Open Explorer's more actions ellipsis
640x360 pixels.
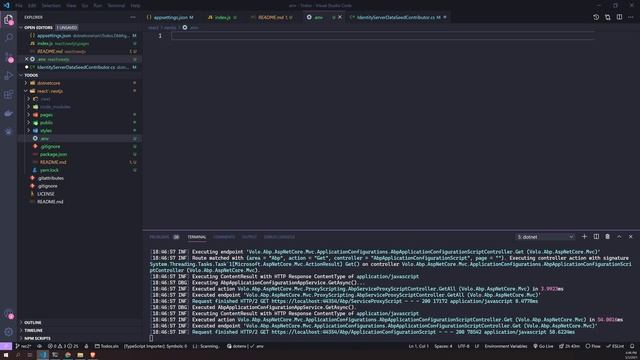click(133, 17)
